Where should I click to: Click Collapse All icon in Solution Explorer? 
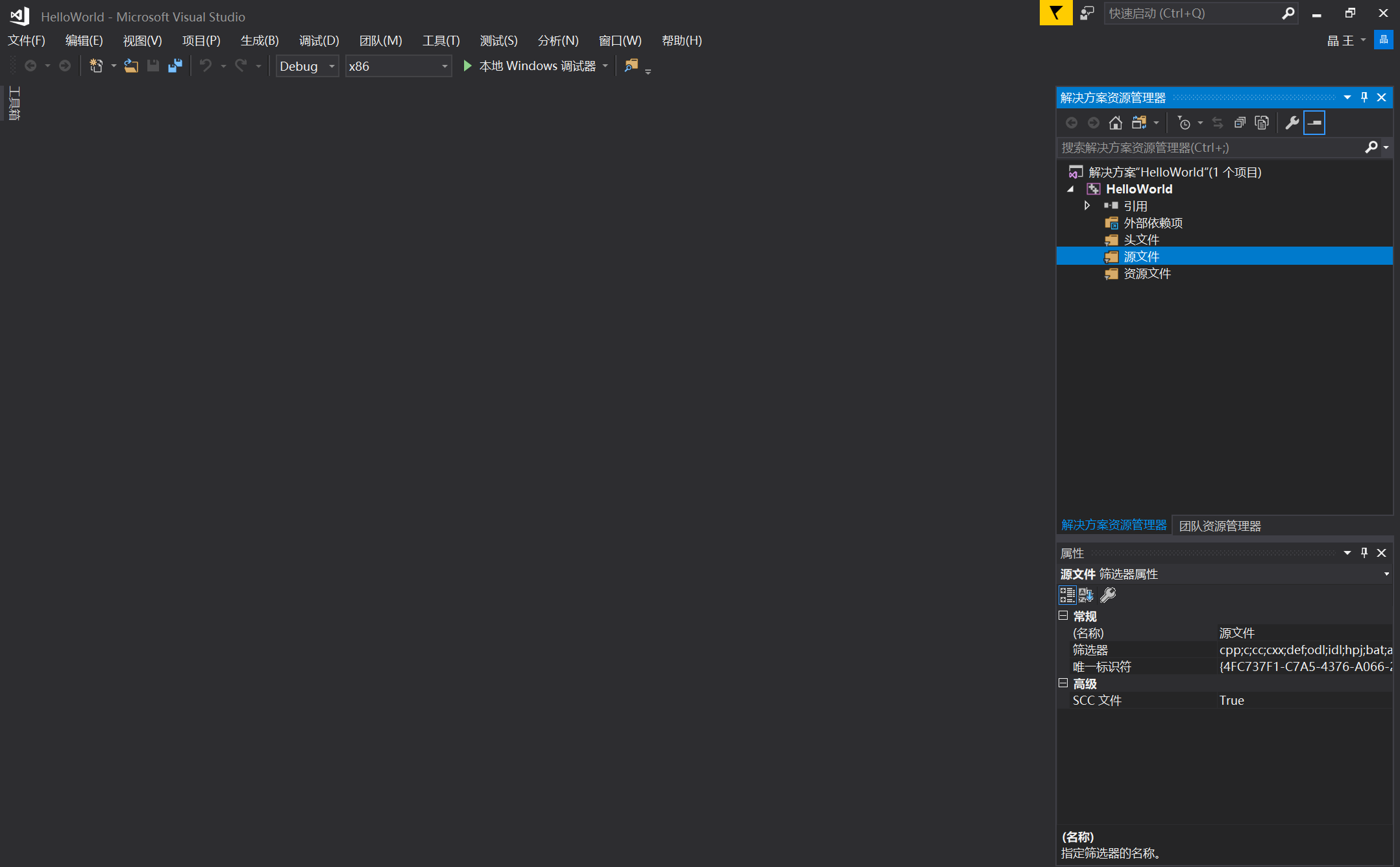(1240, 123)
